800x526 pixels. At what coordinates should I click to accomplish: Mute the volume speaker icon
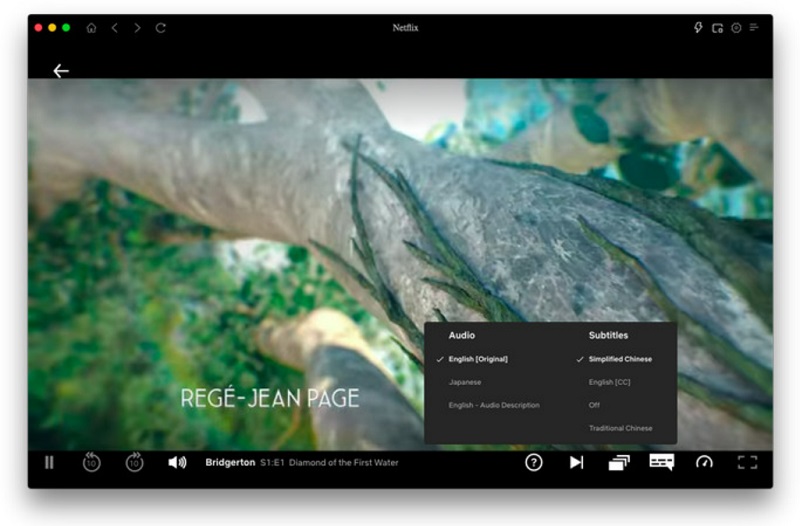click(178, 462)
